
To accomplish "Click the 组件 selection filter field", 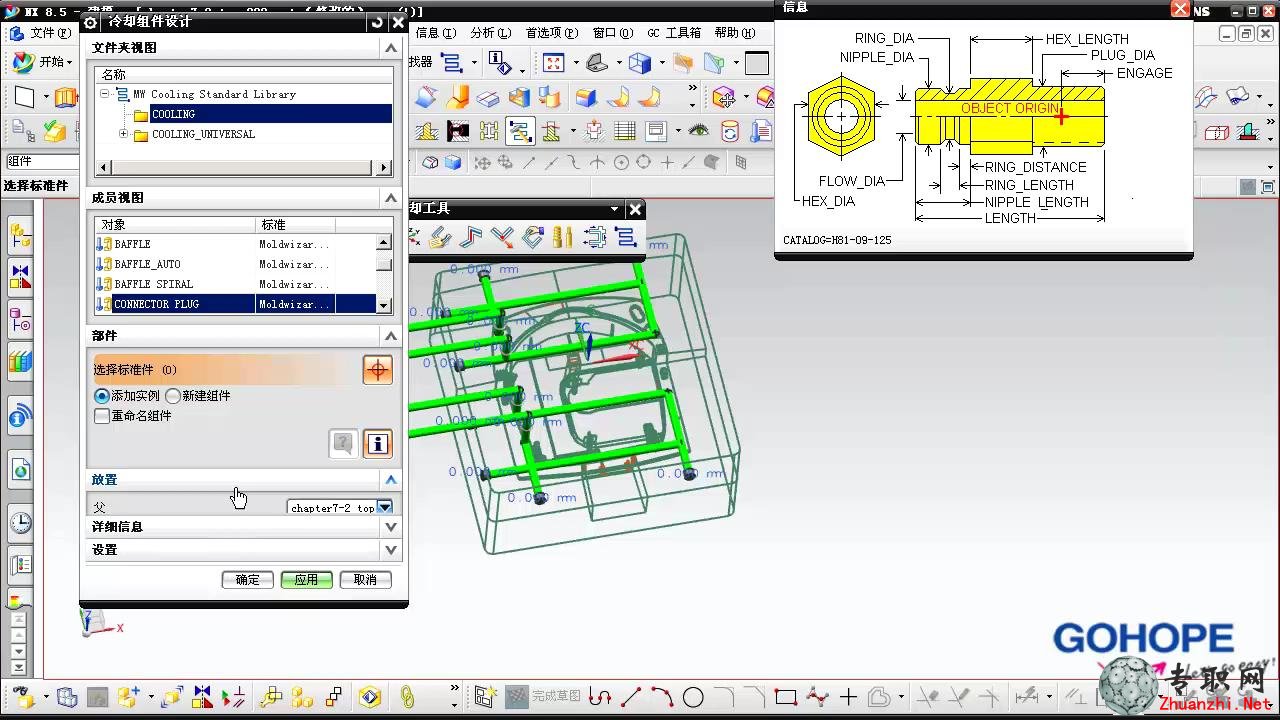I will coord(42,161).
